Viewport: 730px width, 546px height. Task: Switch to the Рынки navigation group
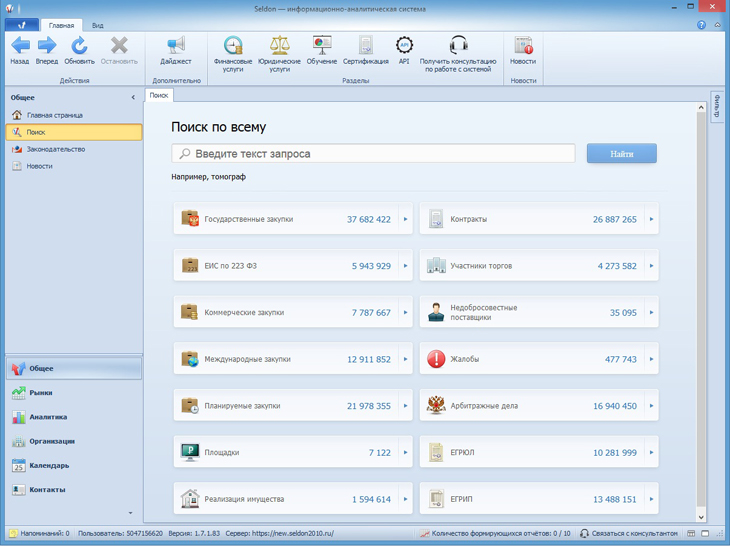(x=74, y=392)
